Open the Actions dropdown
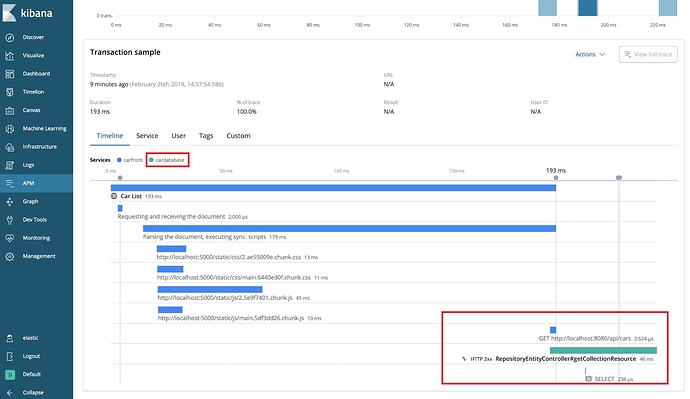Image resolution: width=690 pixels, height=399 pixels. point(590,55)
